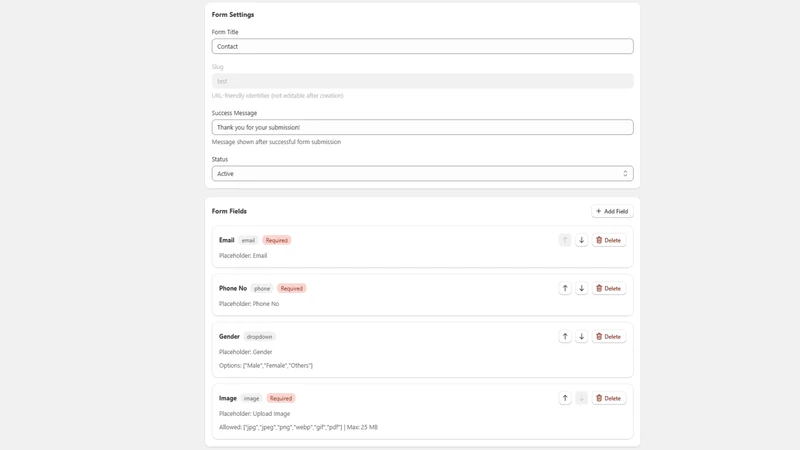
Task: Delete the Image field
Action: click(609, 398)
